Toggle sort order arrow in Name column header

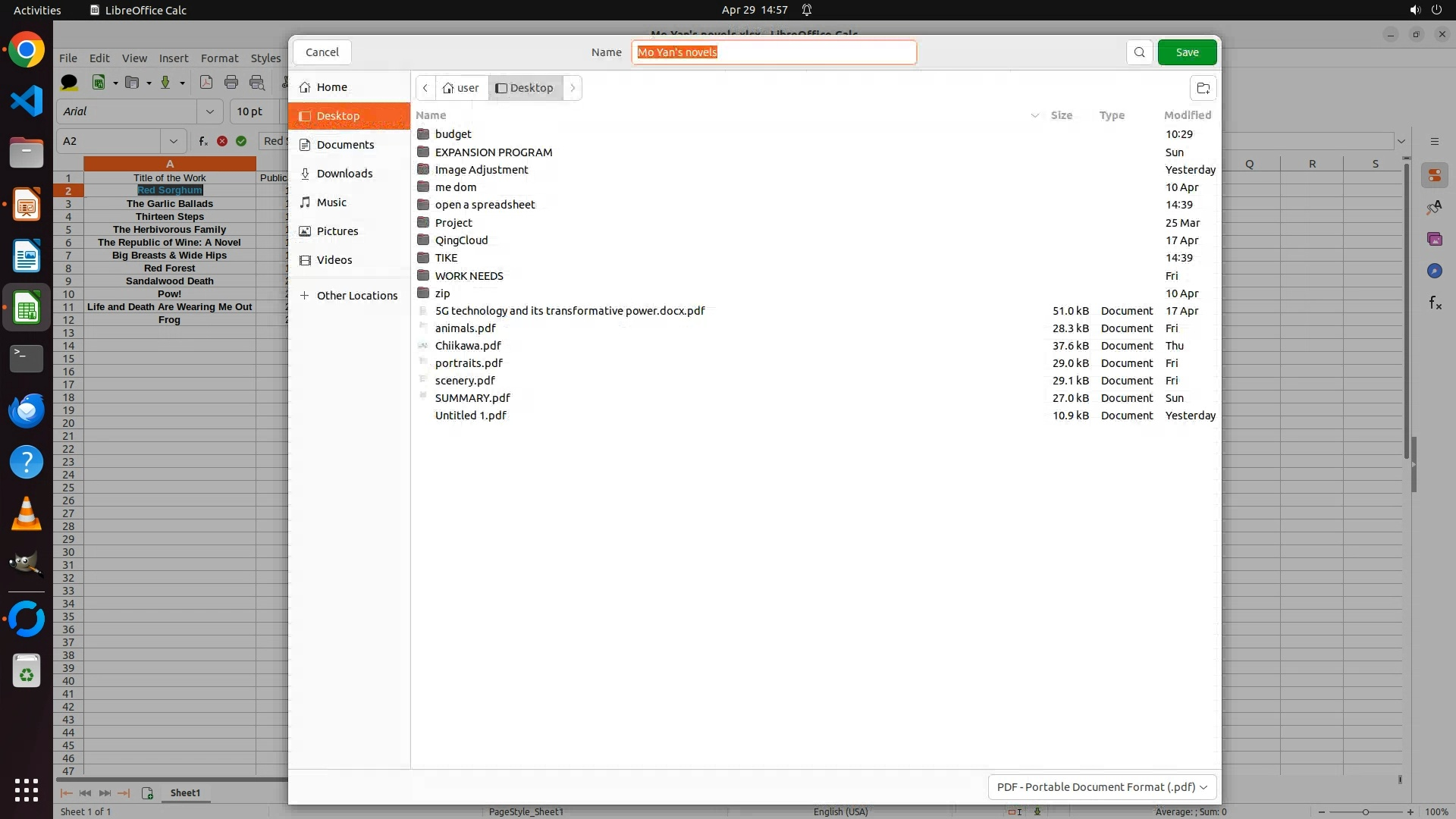coord(1034,115)
